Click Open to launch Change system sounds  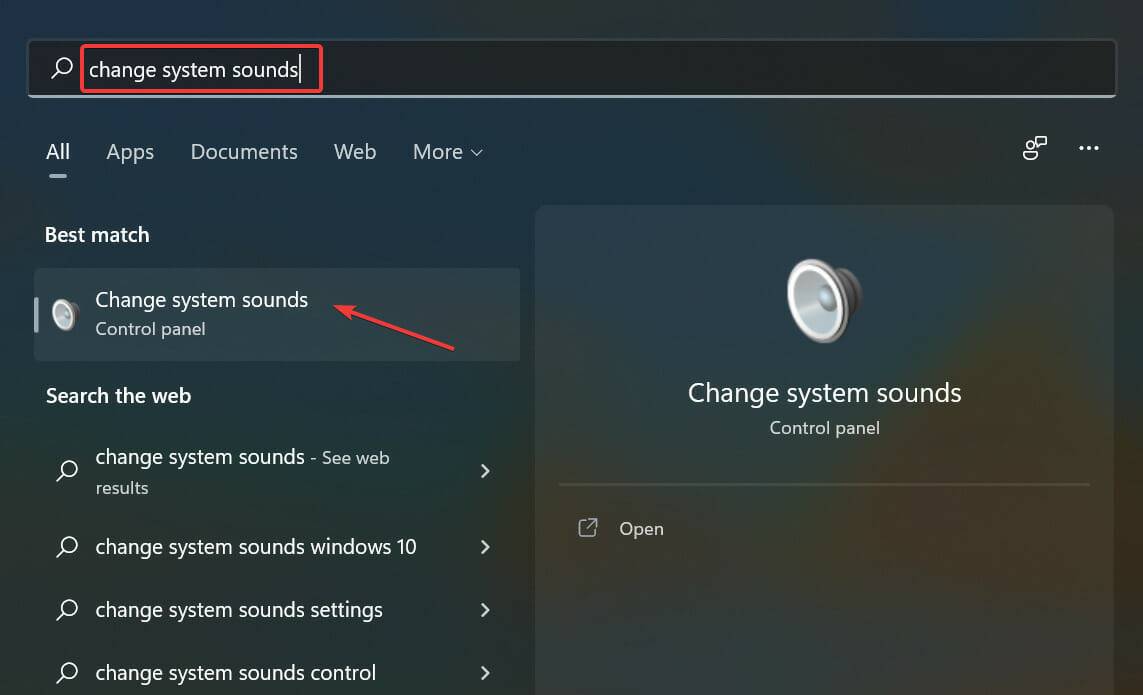point(640,528)
